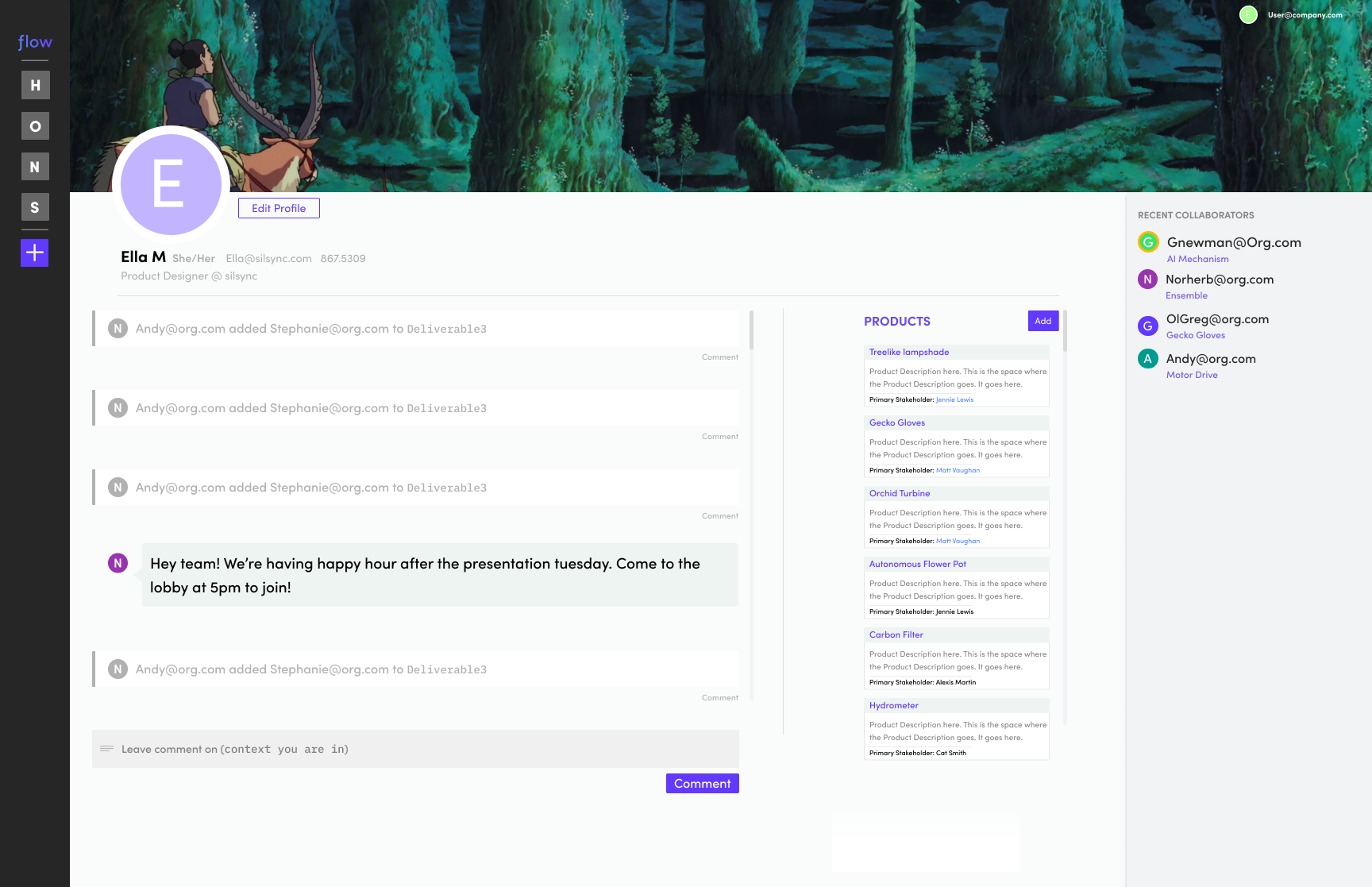Click Andy@org.com collaborator avatar icon

coord(1147,359)
